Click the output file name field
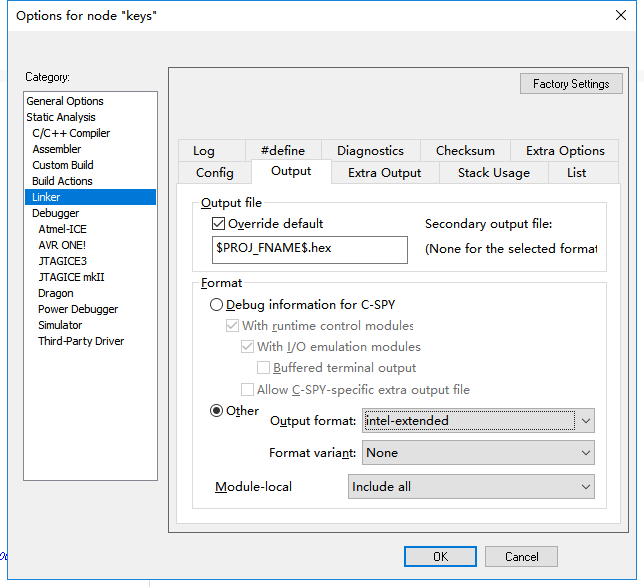This screenshot has width=644, height=587. [310, 249]
